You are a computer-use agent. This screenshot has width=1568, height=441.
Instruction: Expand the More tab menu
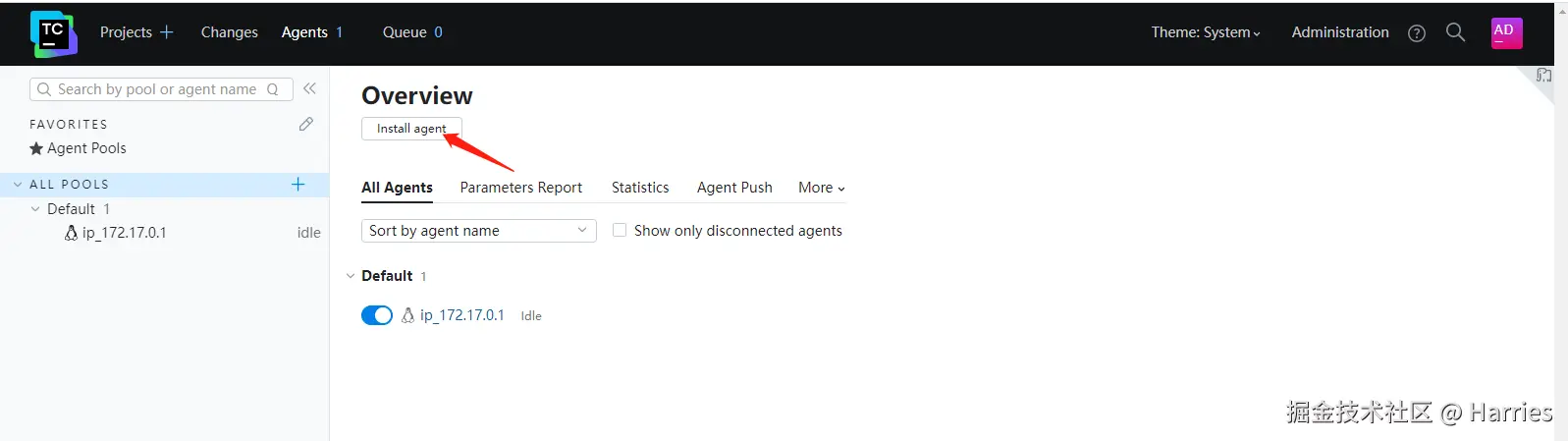click(822, 188)
